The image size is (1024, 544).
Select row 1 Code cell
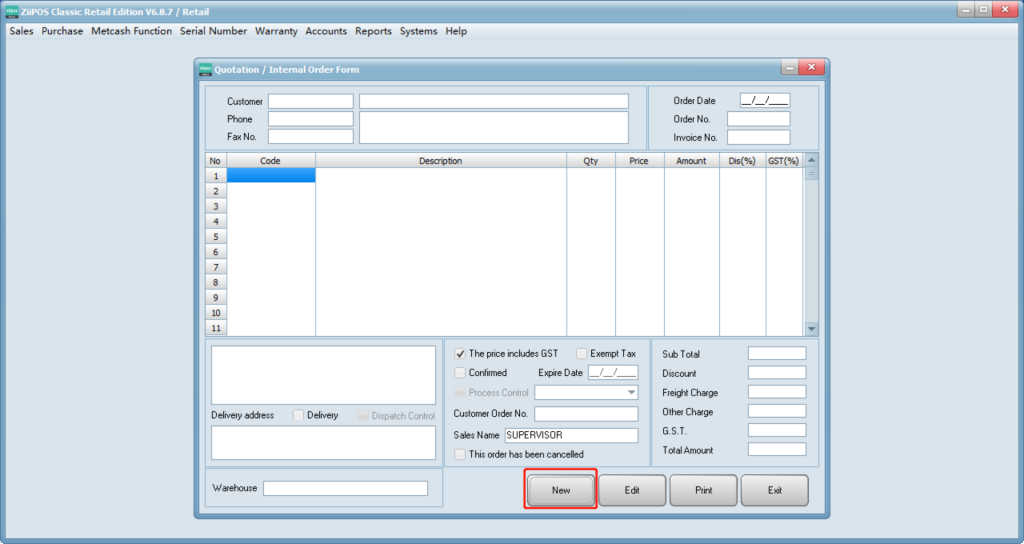(x=271, y=175)
